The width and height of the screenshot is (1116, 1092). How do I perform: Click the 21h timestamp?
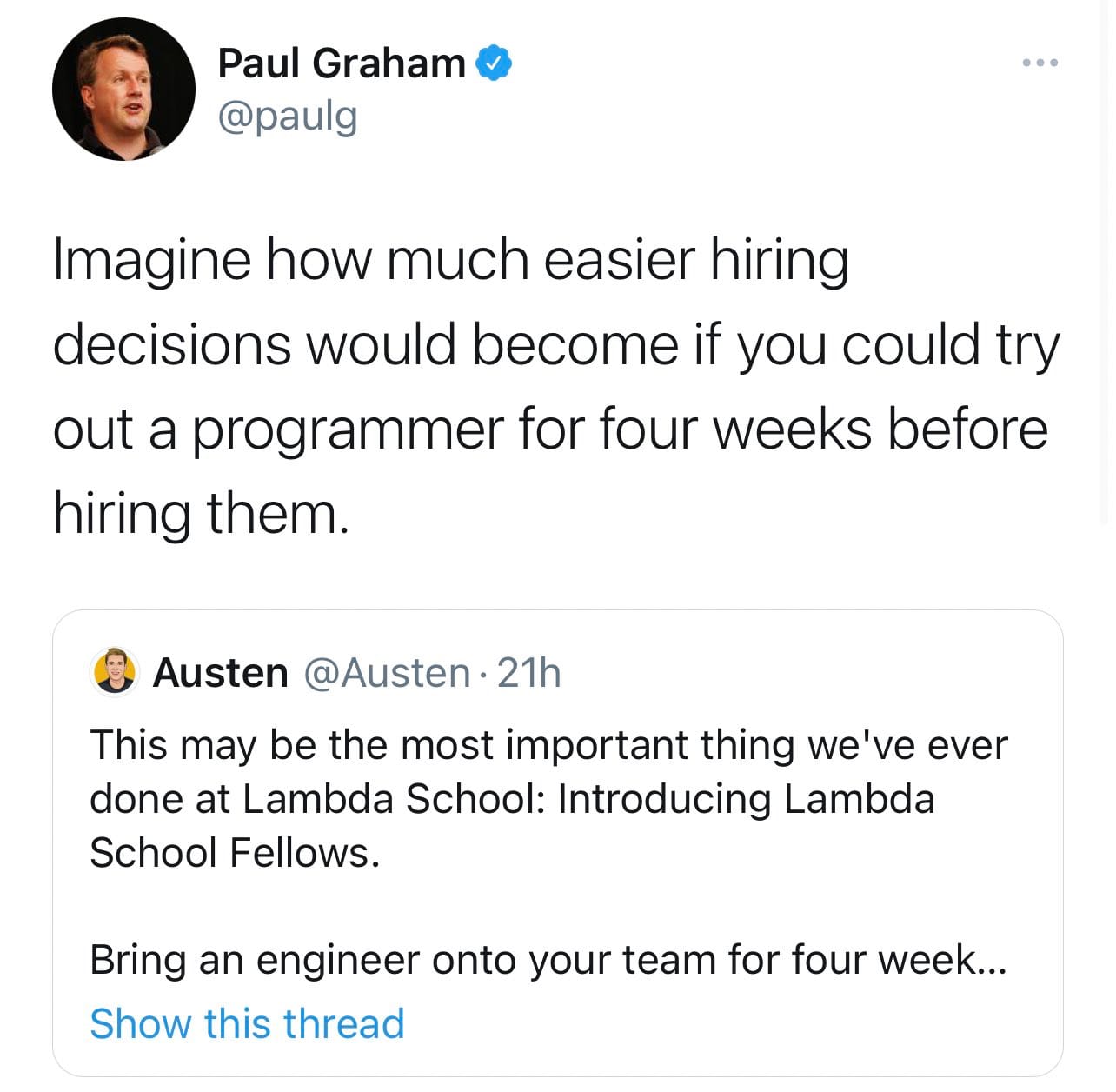pos(529,673)
